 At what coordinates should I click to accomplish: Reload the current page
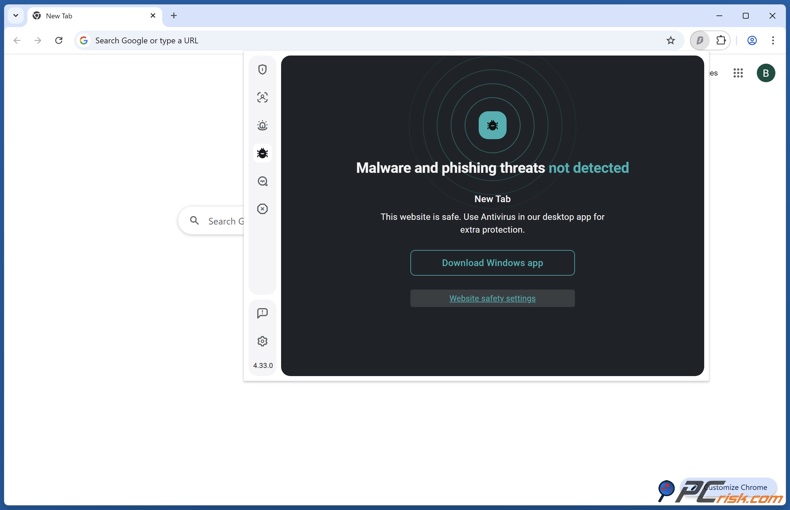58,40
